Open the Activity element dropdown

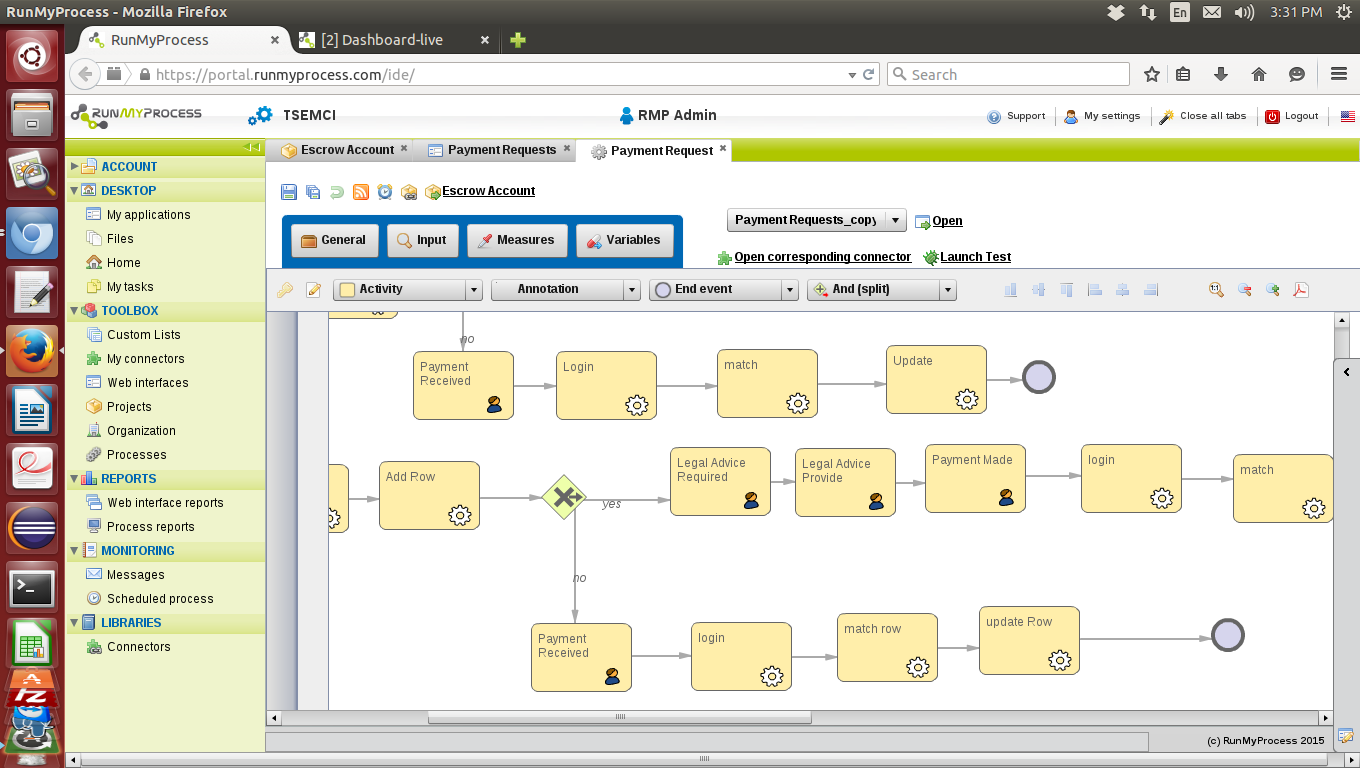pyautogui.click(x=472, y=289)
